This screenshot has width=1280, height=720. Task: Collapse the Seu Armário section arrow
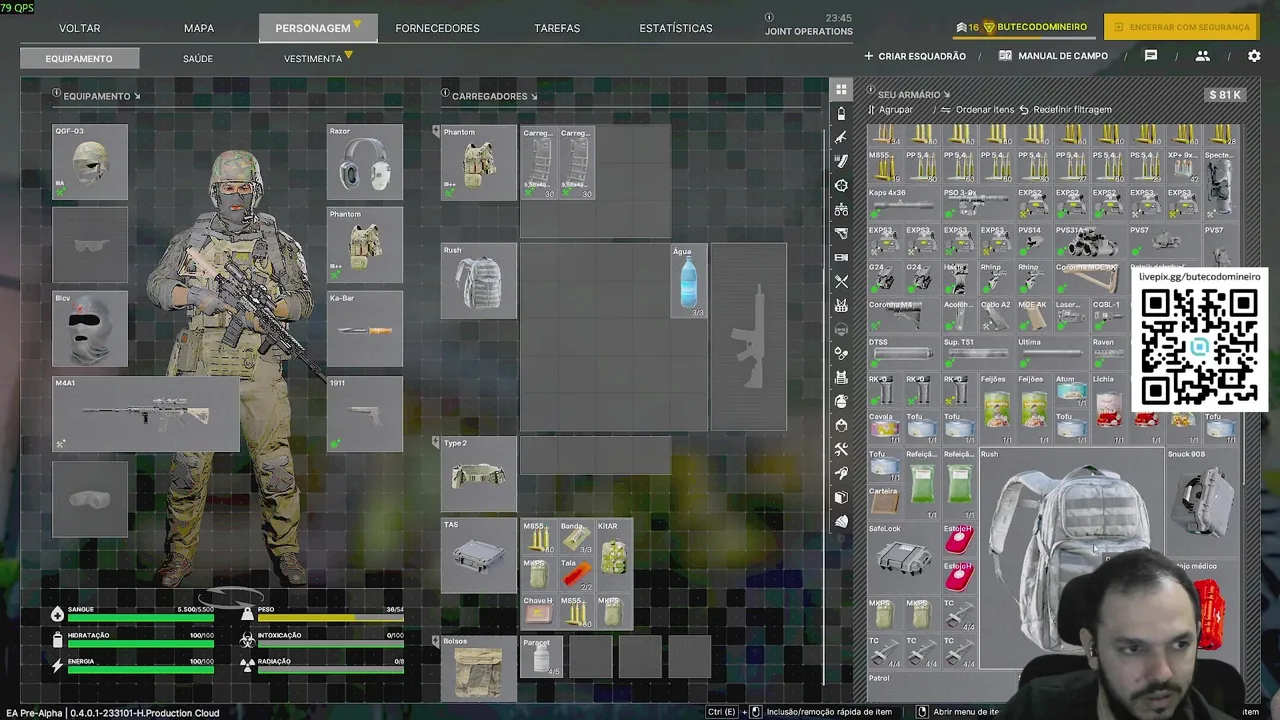click(x=946, y=95)
